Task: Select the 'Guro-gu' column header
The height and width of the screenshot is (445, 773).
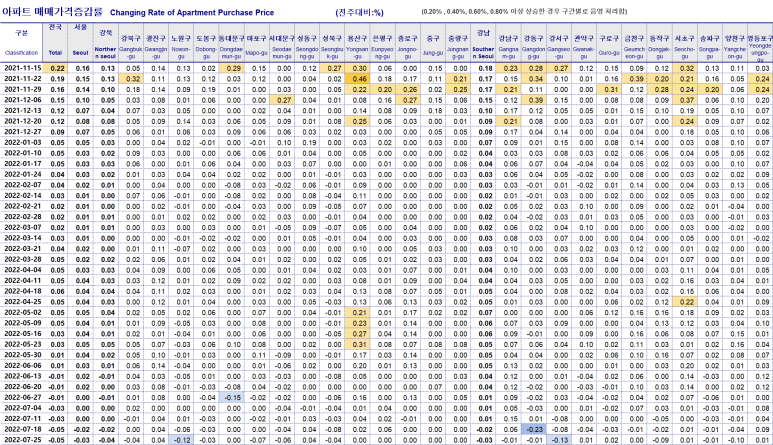Action: [609, 43]
